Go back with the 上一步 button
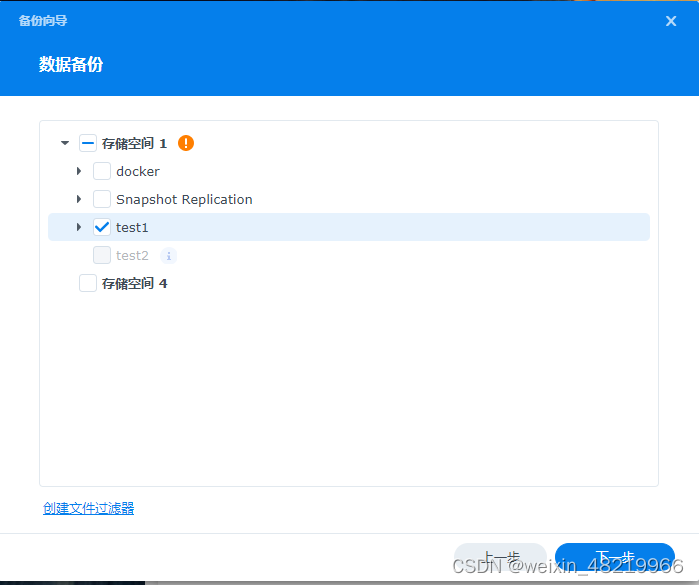The width and height of the screenshot is (699, 585). point(500,558)
